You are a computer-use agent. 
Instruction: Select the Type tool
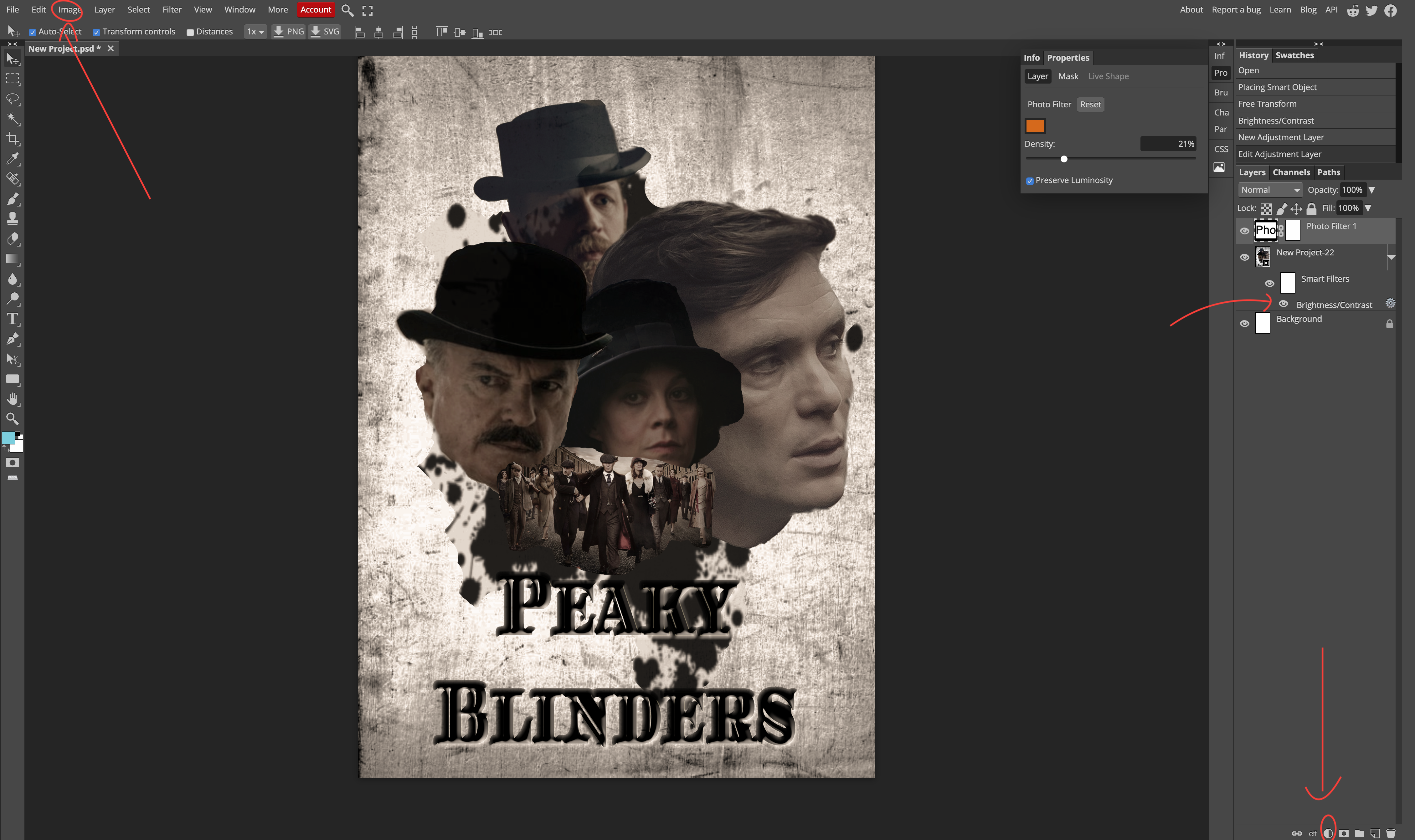(x=13, y=319)
